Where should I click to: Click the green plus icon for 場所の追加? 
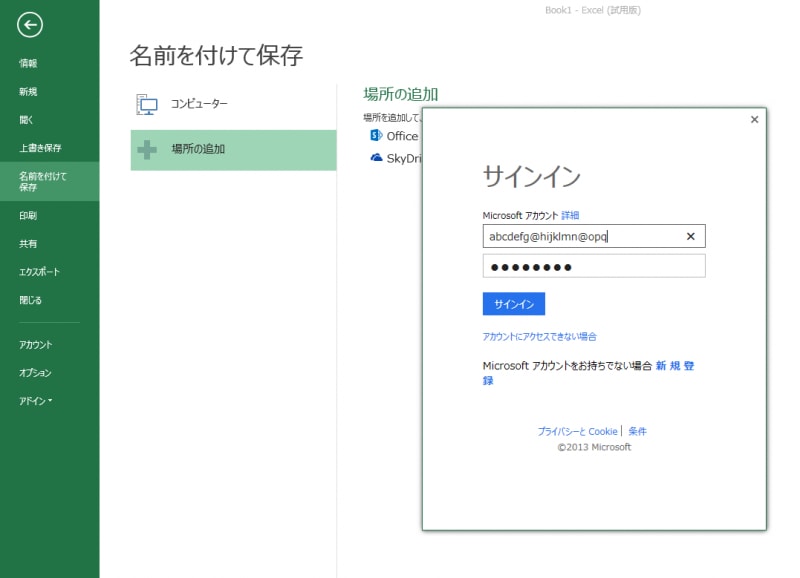click(146, 150)
